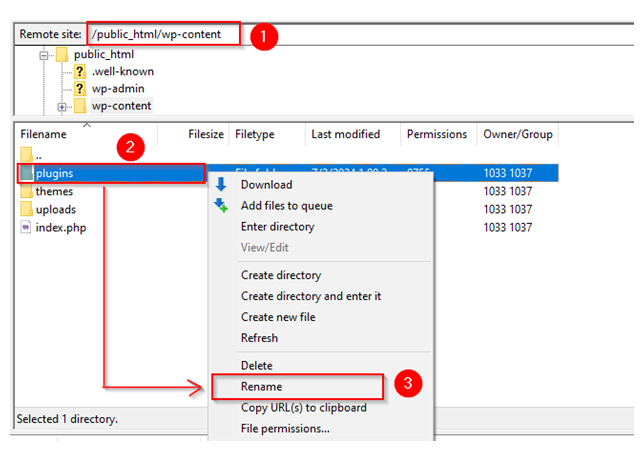Sort by Permissions column header
This screenshot has height=461, width=644.
(439, 134)
